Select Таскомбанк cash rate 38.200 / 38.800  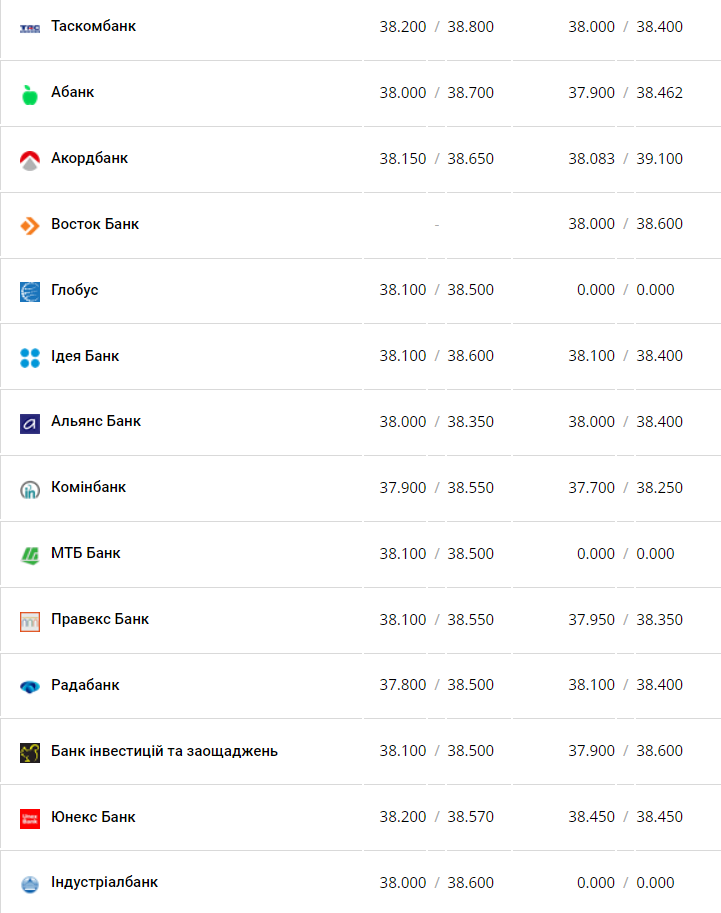(436, 27)
